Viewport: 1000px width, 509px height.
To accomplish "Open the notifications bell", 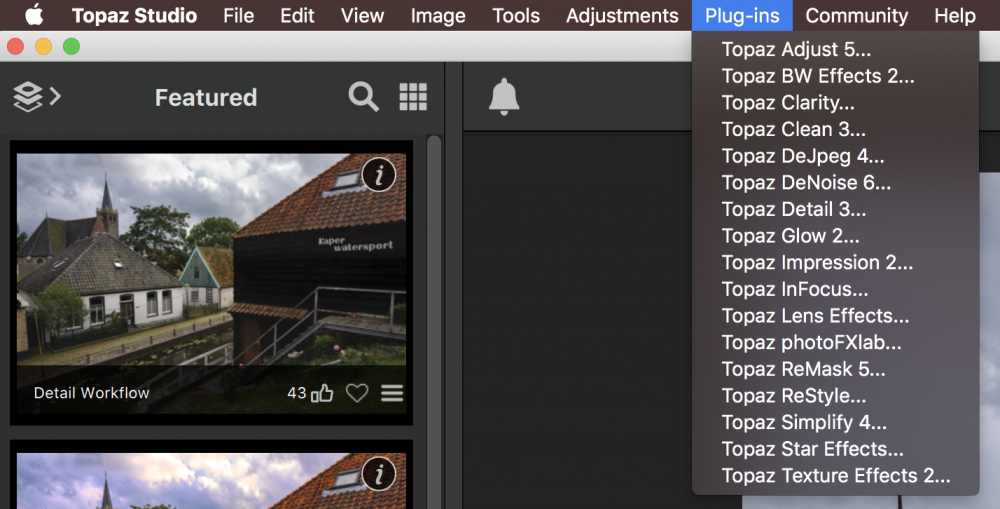I will pos(504,97).
